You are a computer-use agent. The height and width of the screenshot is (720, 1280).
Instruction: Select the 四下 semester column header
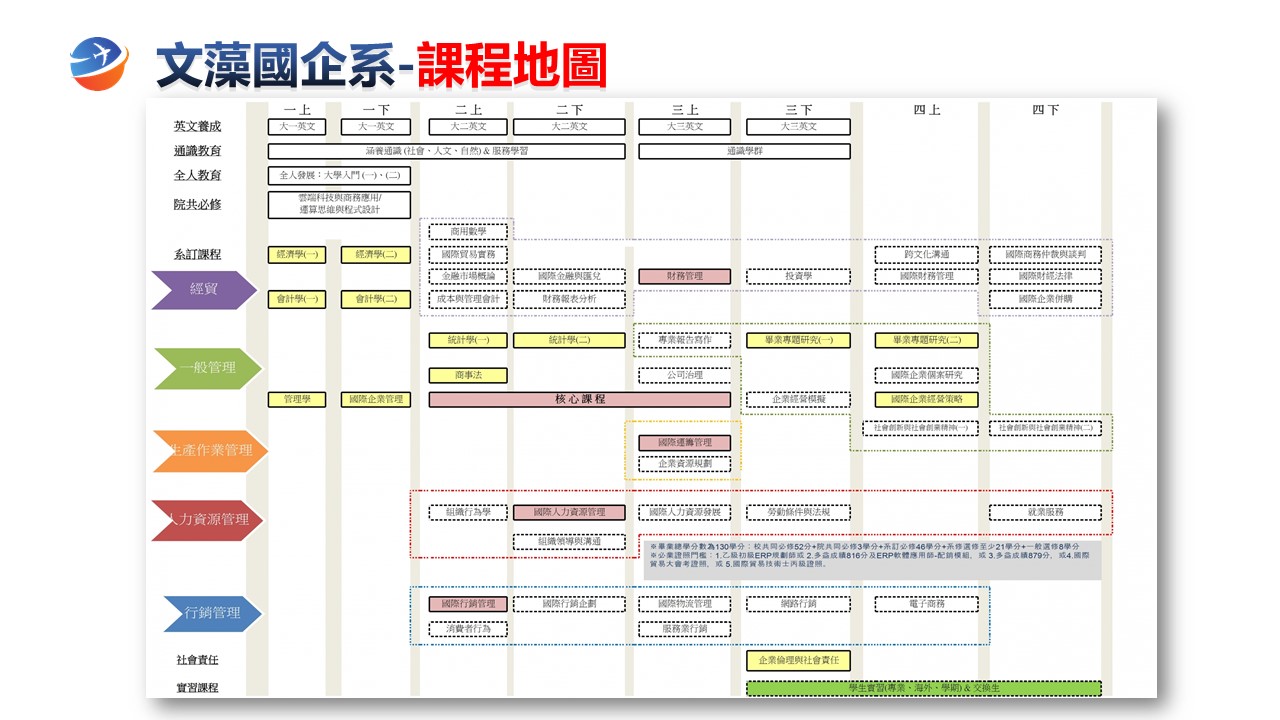pyautogui.click(x=1045, y=110)
